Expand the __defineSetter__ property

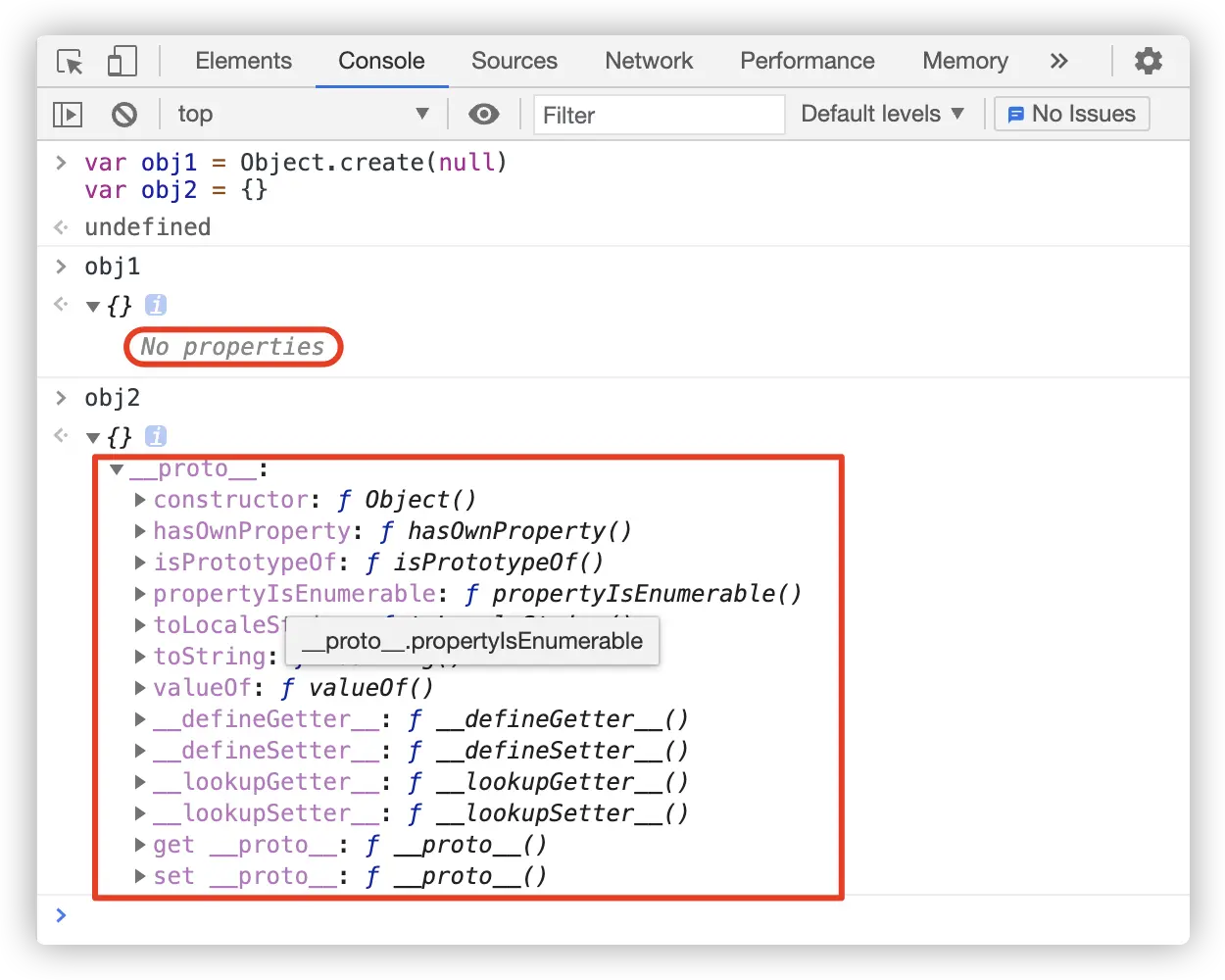[140, 751]
